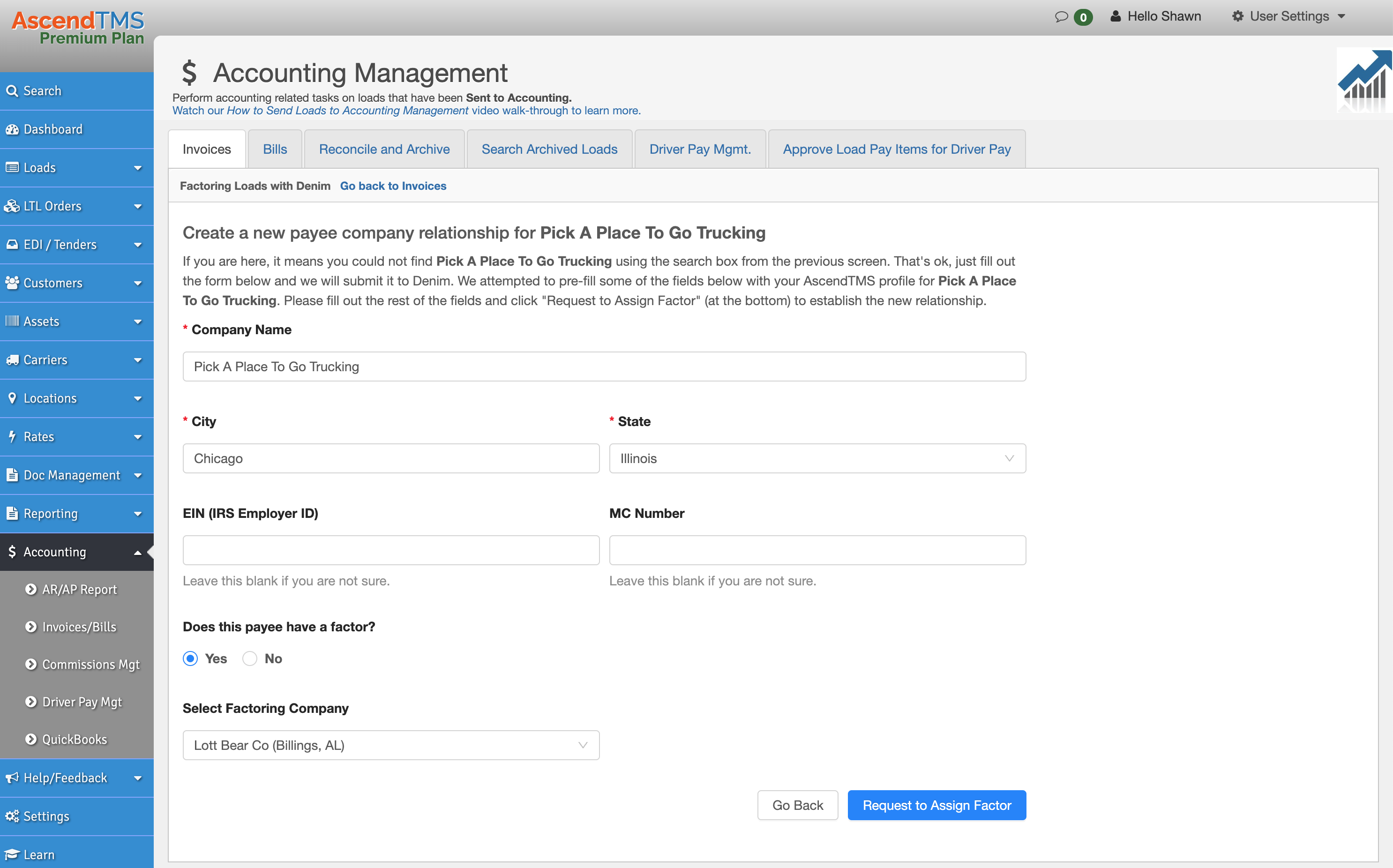
Task: Expand the Locations menu arrow
Action: click(x=138, y=399)
